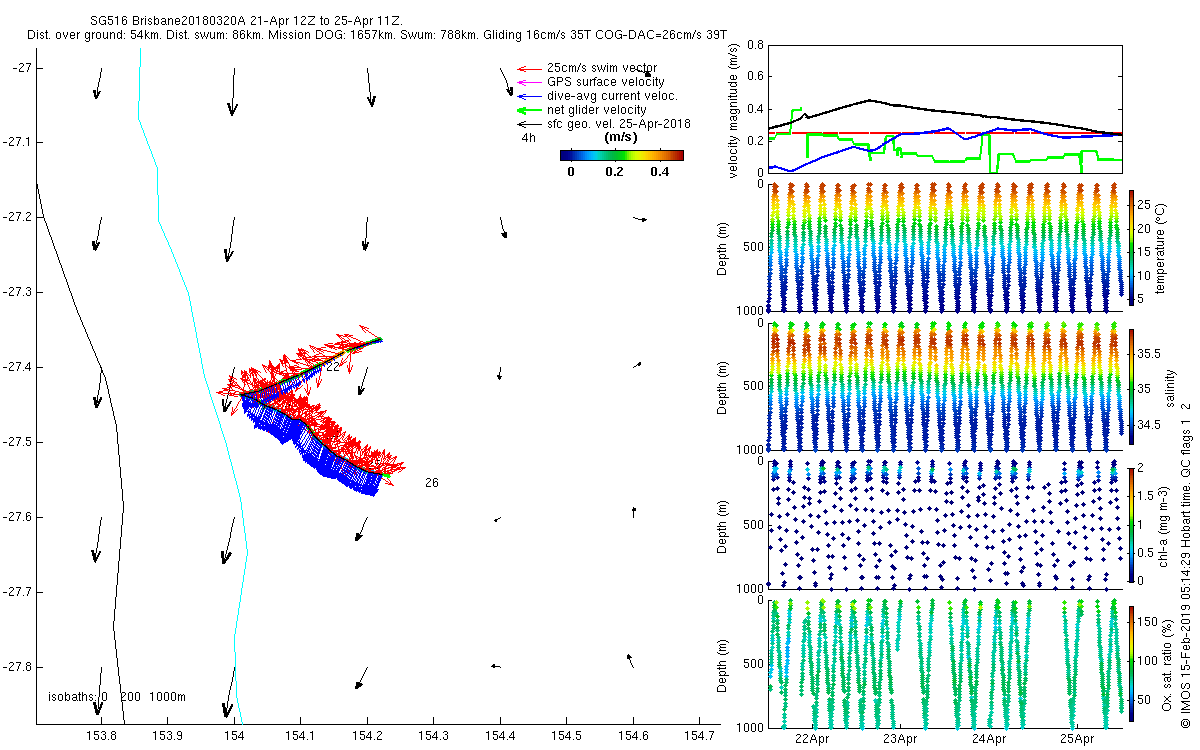Click the salinity colorbar
Screen dimensions: 1200x750
point(1130,387)
